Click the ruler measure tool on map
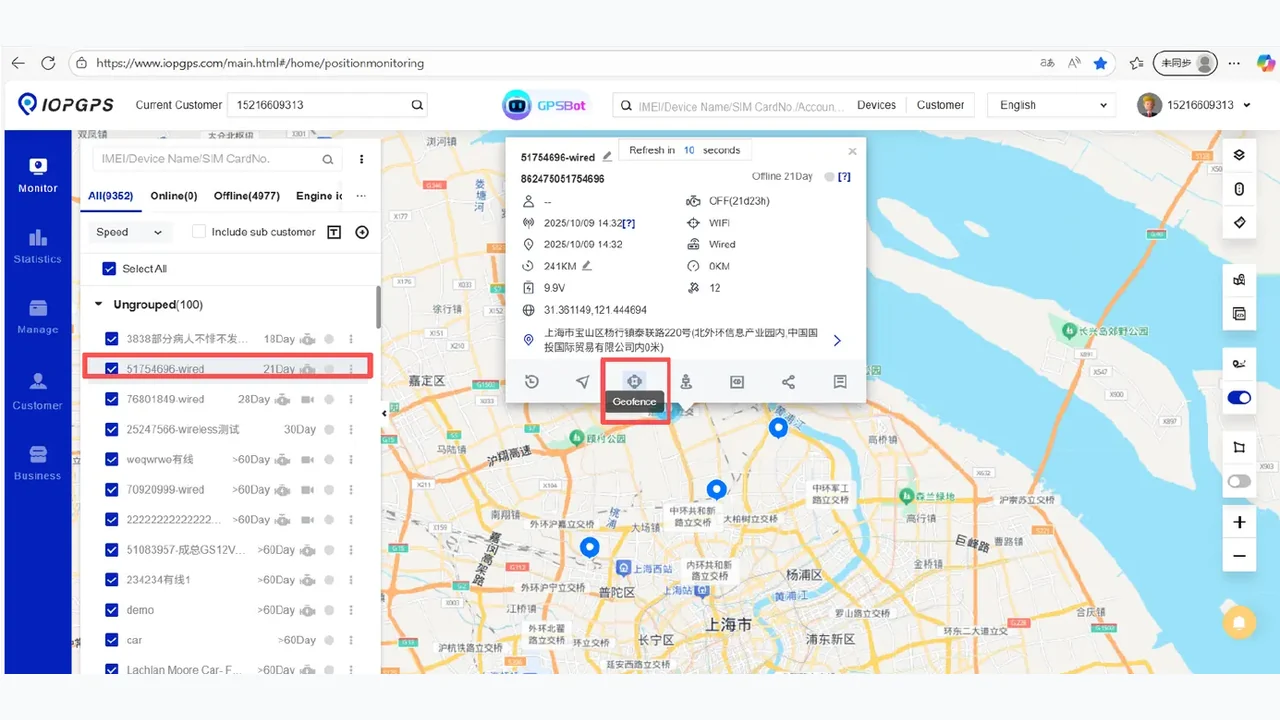 click(x=1239, y=222)
